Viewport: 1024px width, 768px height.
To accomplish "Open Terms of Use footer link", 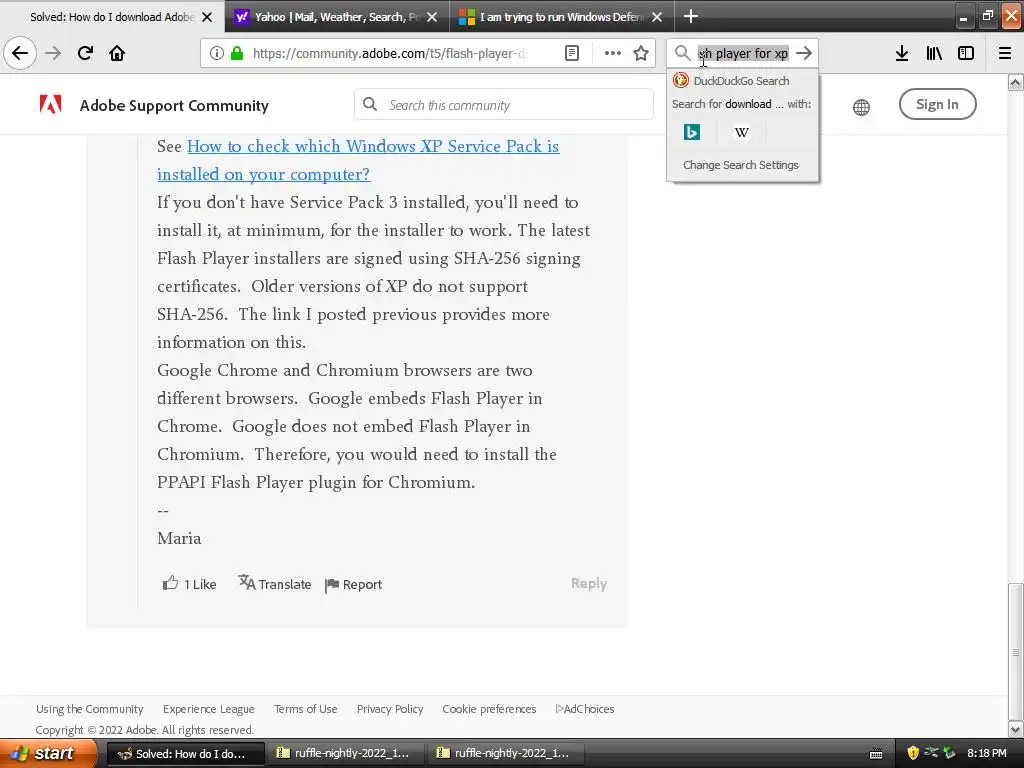I will [306, 709].
